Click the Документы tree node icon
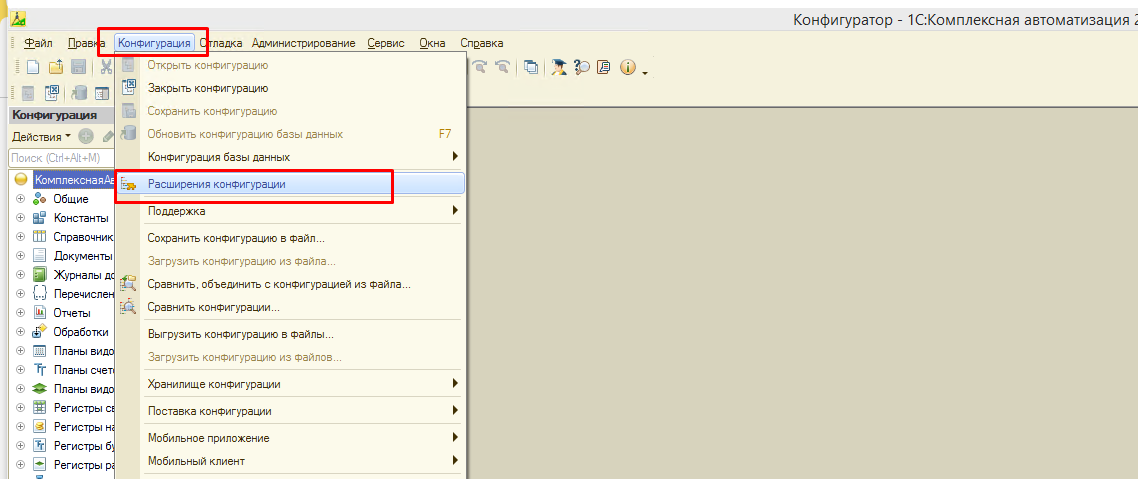 click(x=40, y=255)
